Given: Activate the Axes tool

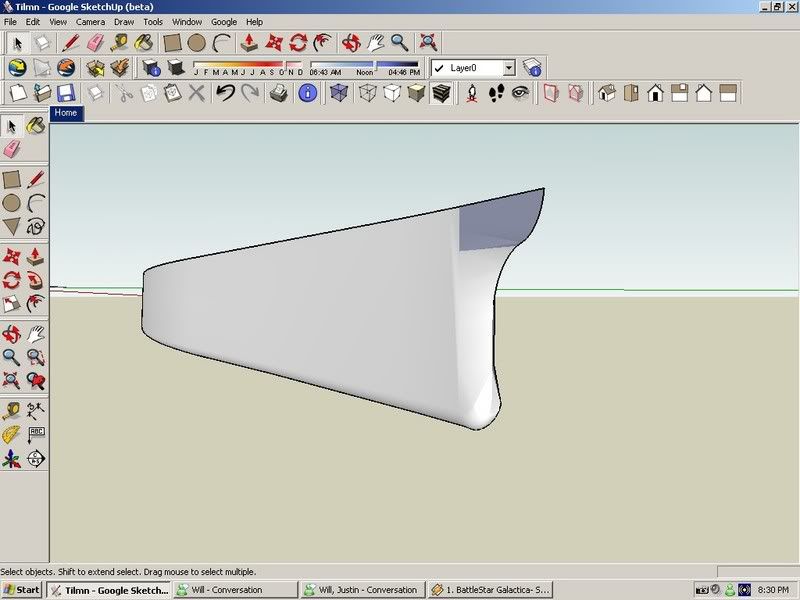Looking at the screenshot, I should coord(12,459).
